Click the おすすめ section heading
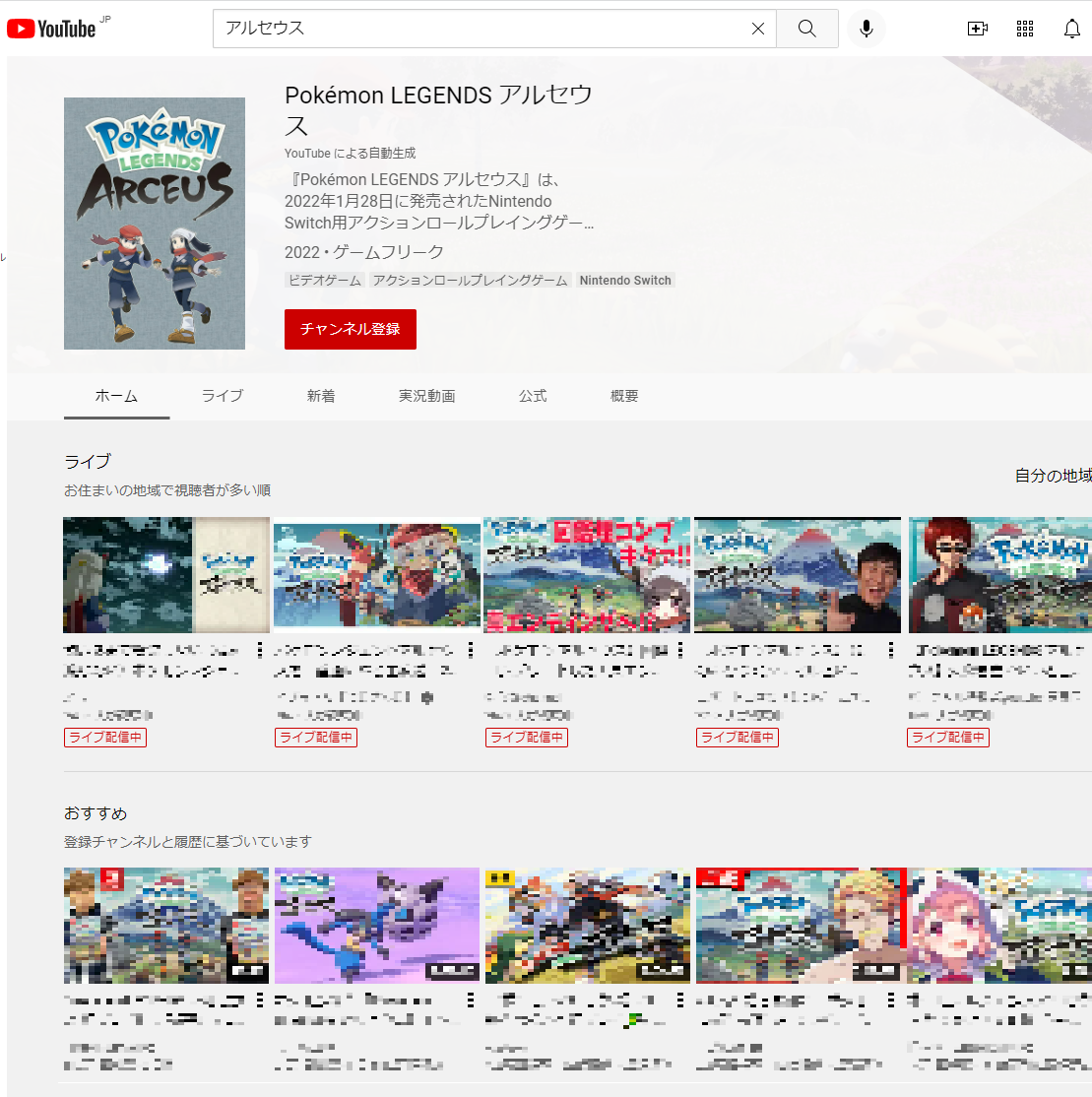The image size is (1092, 1097). coord(96,813)
